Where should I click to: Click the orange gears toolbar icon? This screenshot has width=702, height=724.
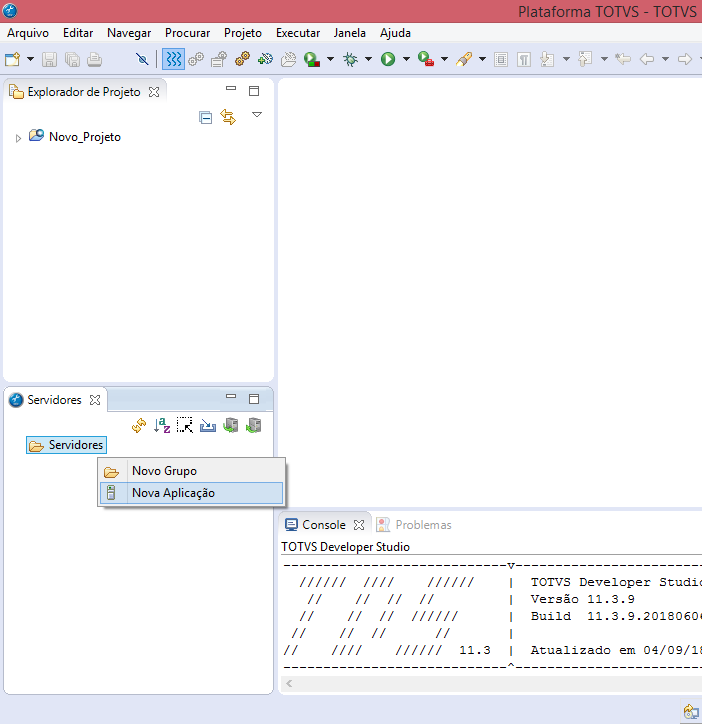(x=242, y=59)
